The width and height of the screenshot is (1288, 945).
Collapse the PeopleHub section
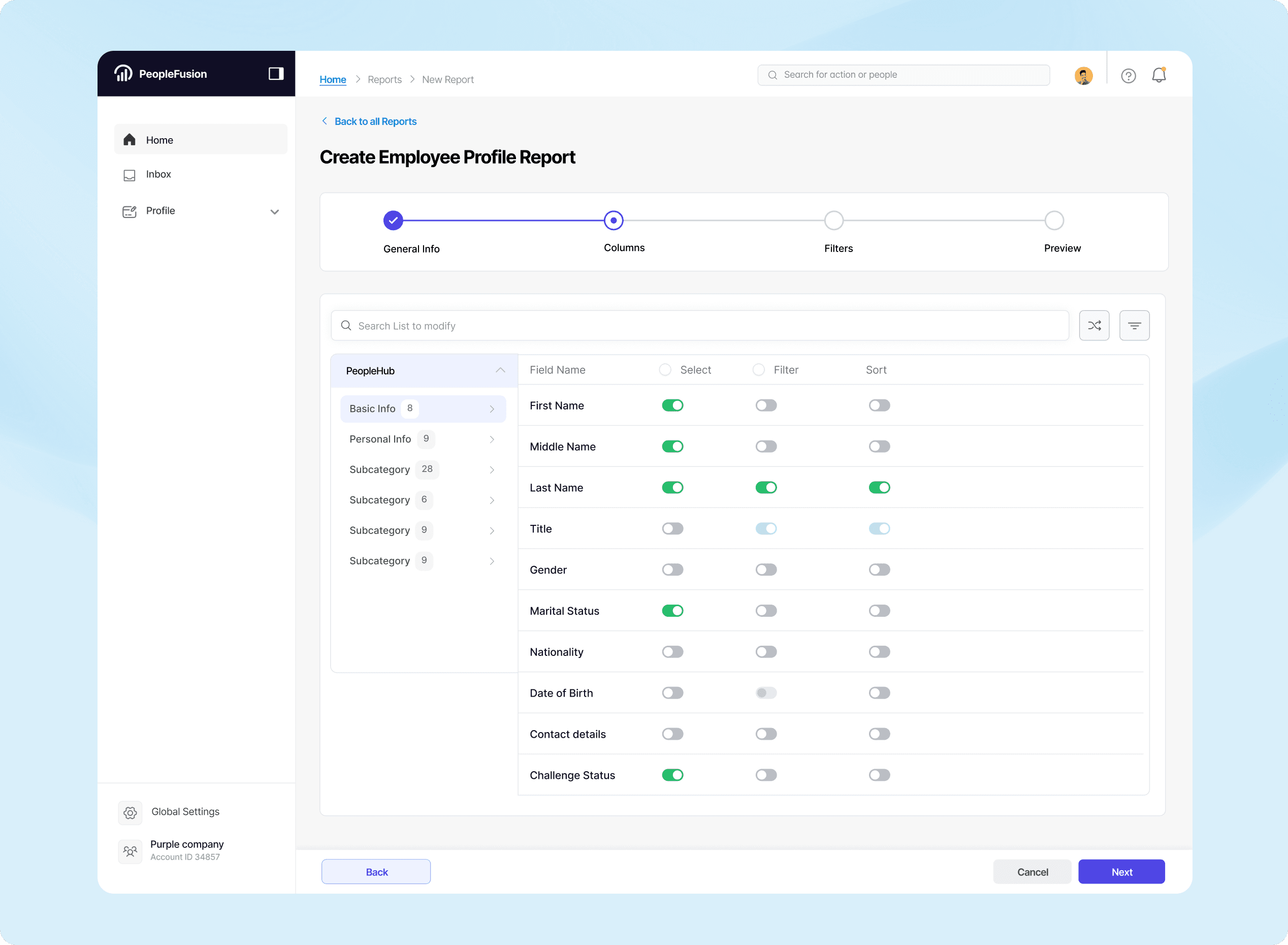[500, 371]
